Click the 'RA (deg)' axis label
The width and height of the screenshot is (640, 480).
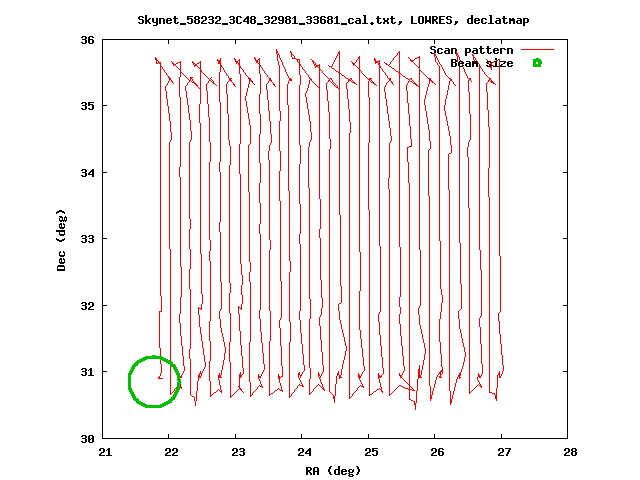[x=333, y=471]
